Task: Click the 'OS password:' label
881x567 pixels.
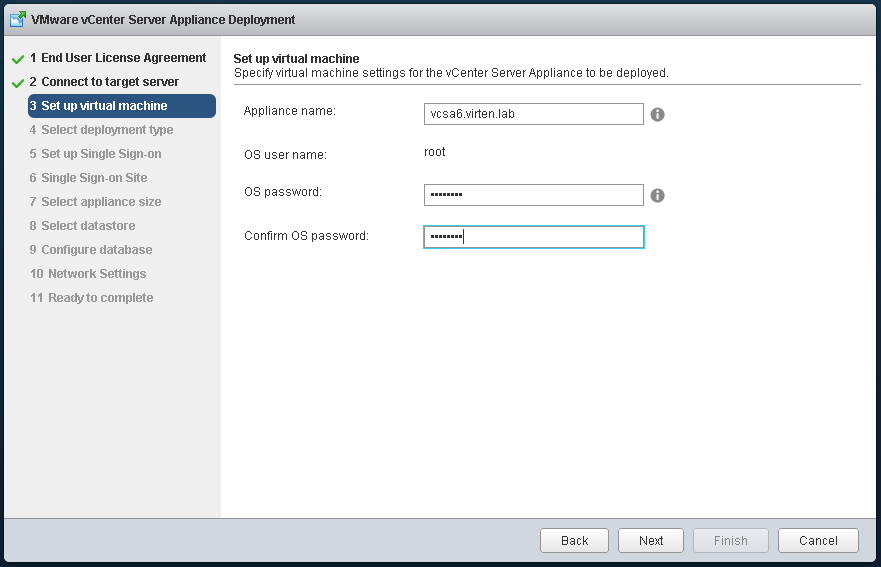Action: [283, 192]
